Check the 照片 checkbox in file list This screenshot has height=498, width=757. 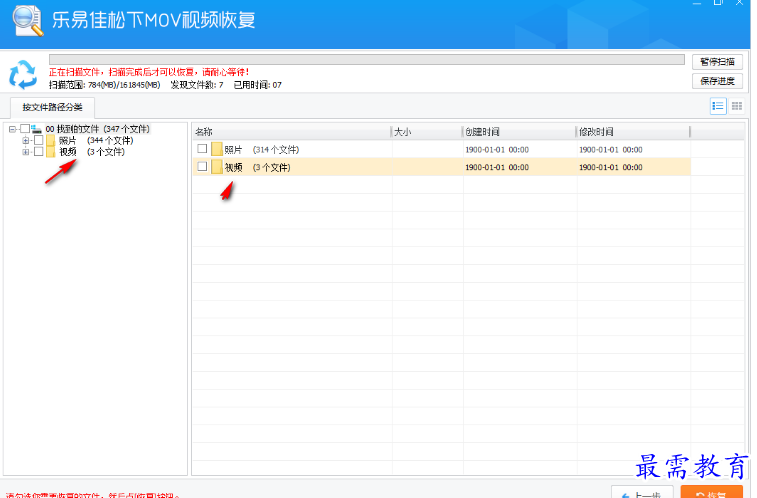pos(202,149)
